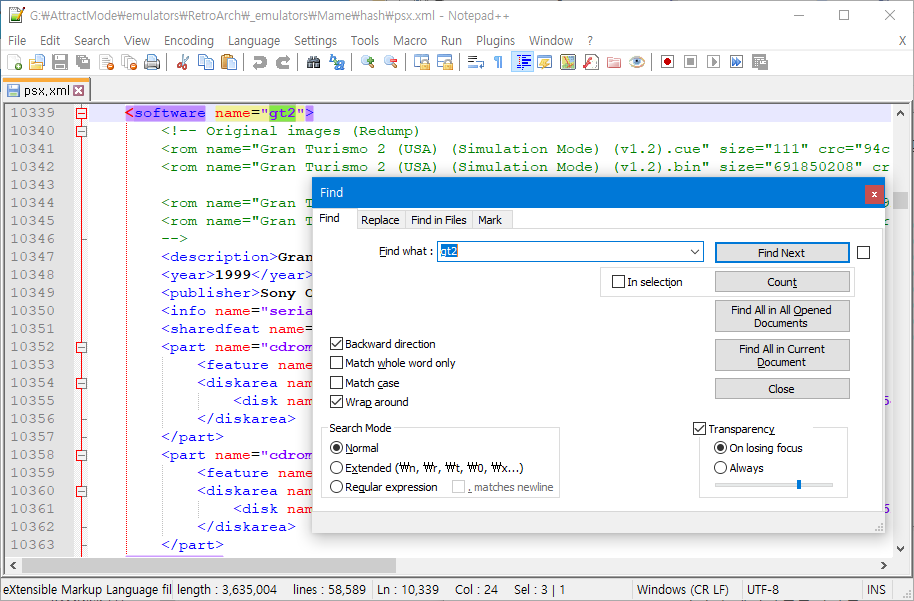Click the Paste clipboard toolbar icon

coord(229,62)
